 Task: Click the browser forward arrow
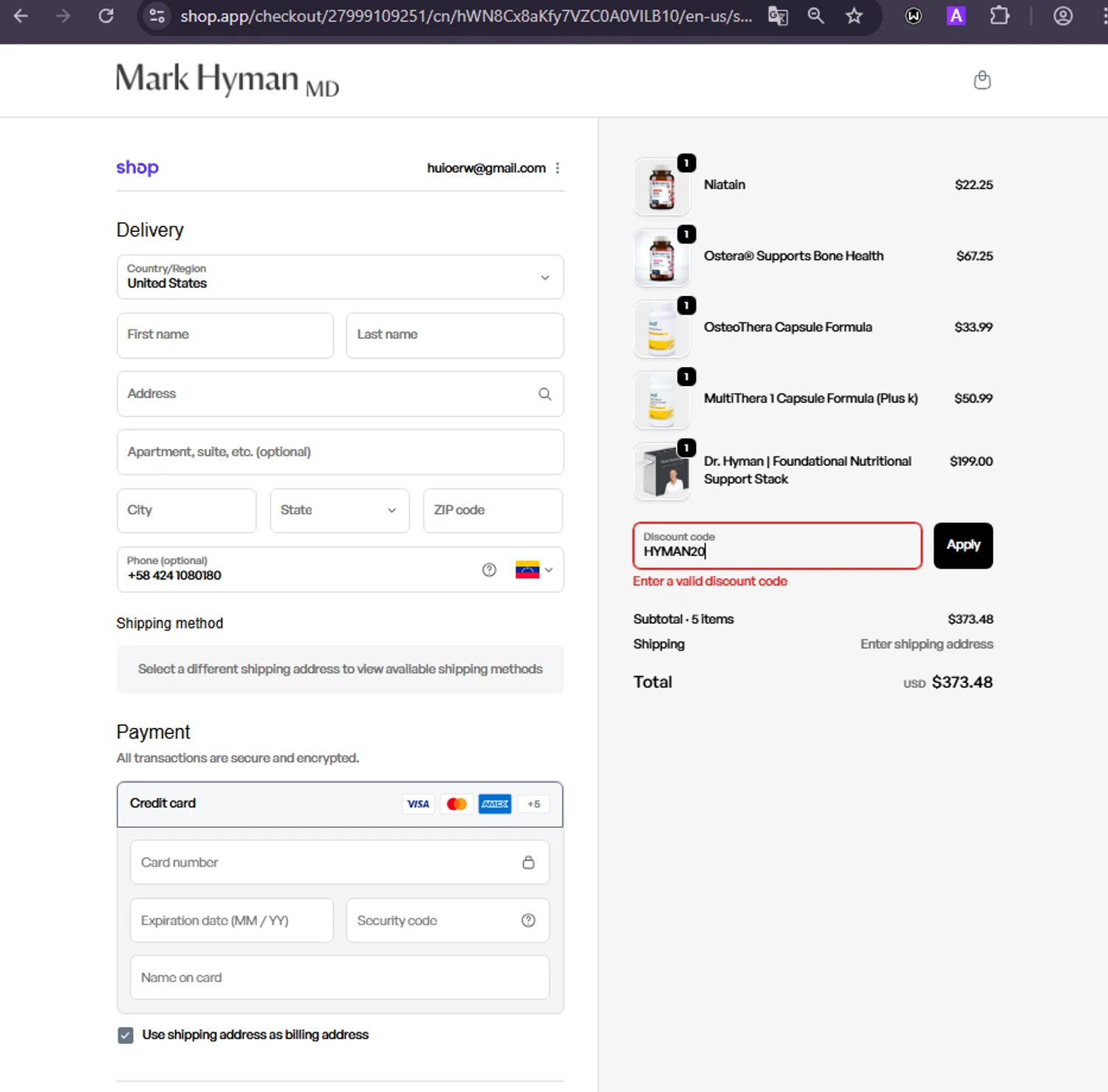pyautogui.click(x=63, y=16)
